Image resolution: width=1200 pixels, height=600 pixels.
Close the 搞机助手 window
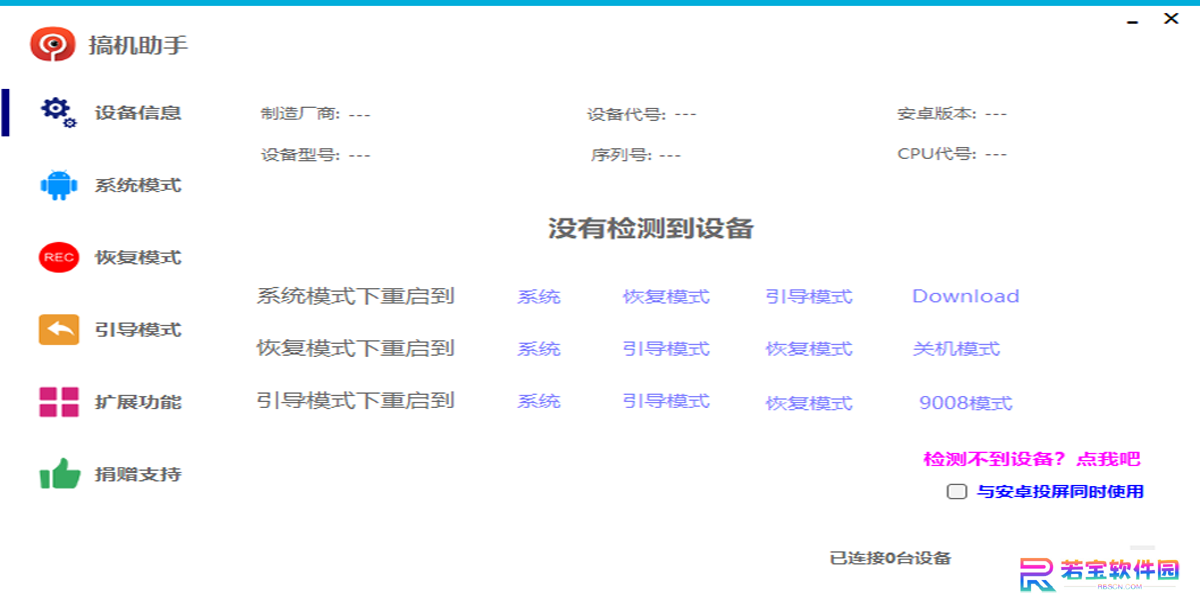click(x=1170, y=18)
